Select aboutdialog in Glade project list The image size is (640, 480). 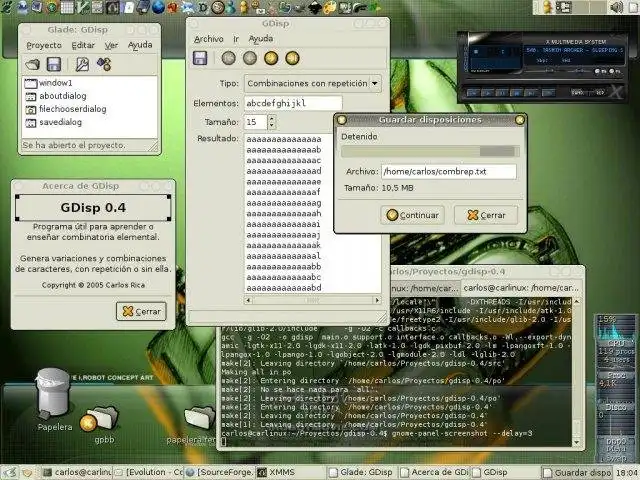tap(90, 96)
